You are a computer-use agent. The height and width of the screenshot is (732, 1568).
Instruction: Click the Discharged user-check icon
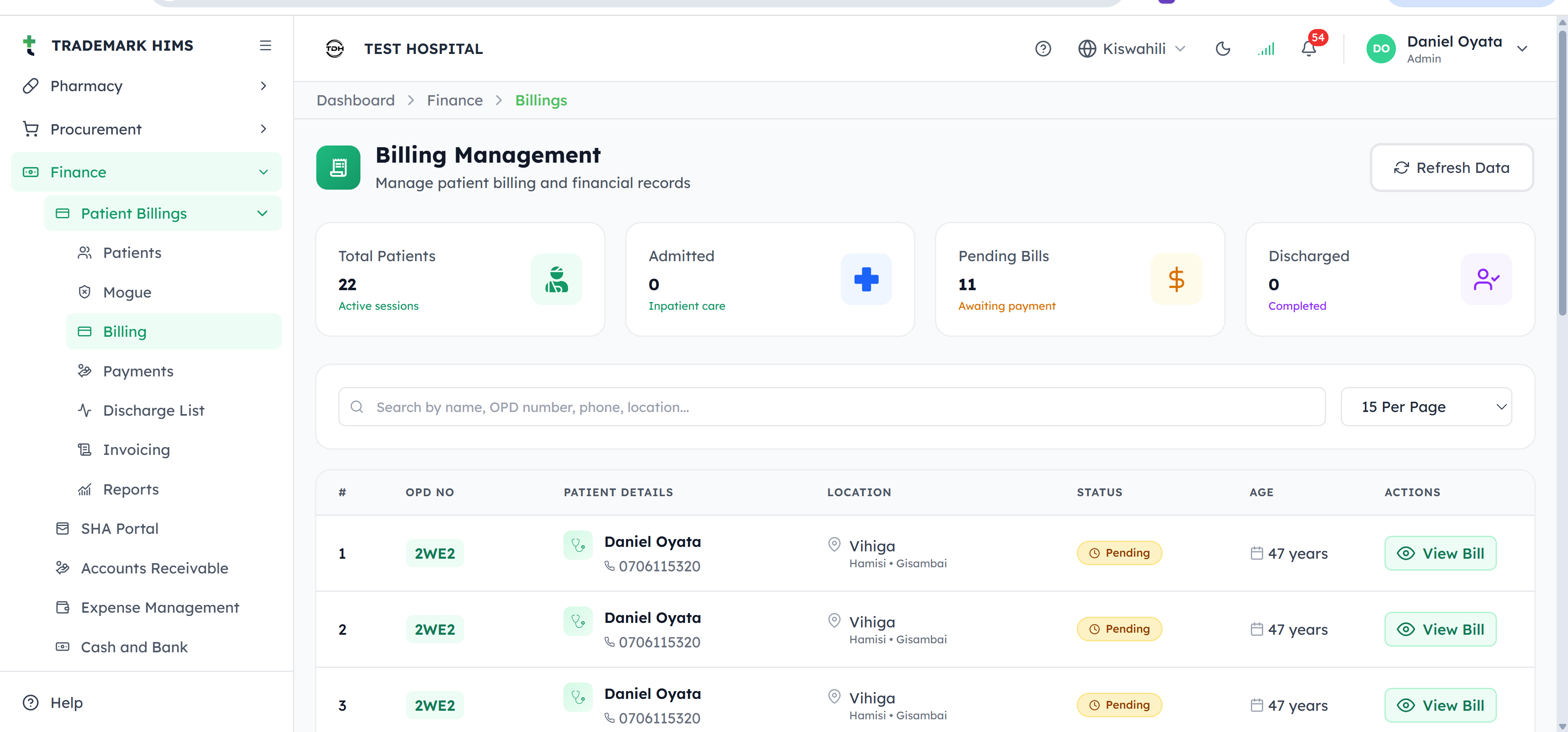click(x=1486, y=280)
